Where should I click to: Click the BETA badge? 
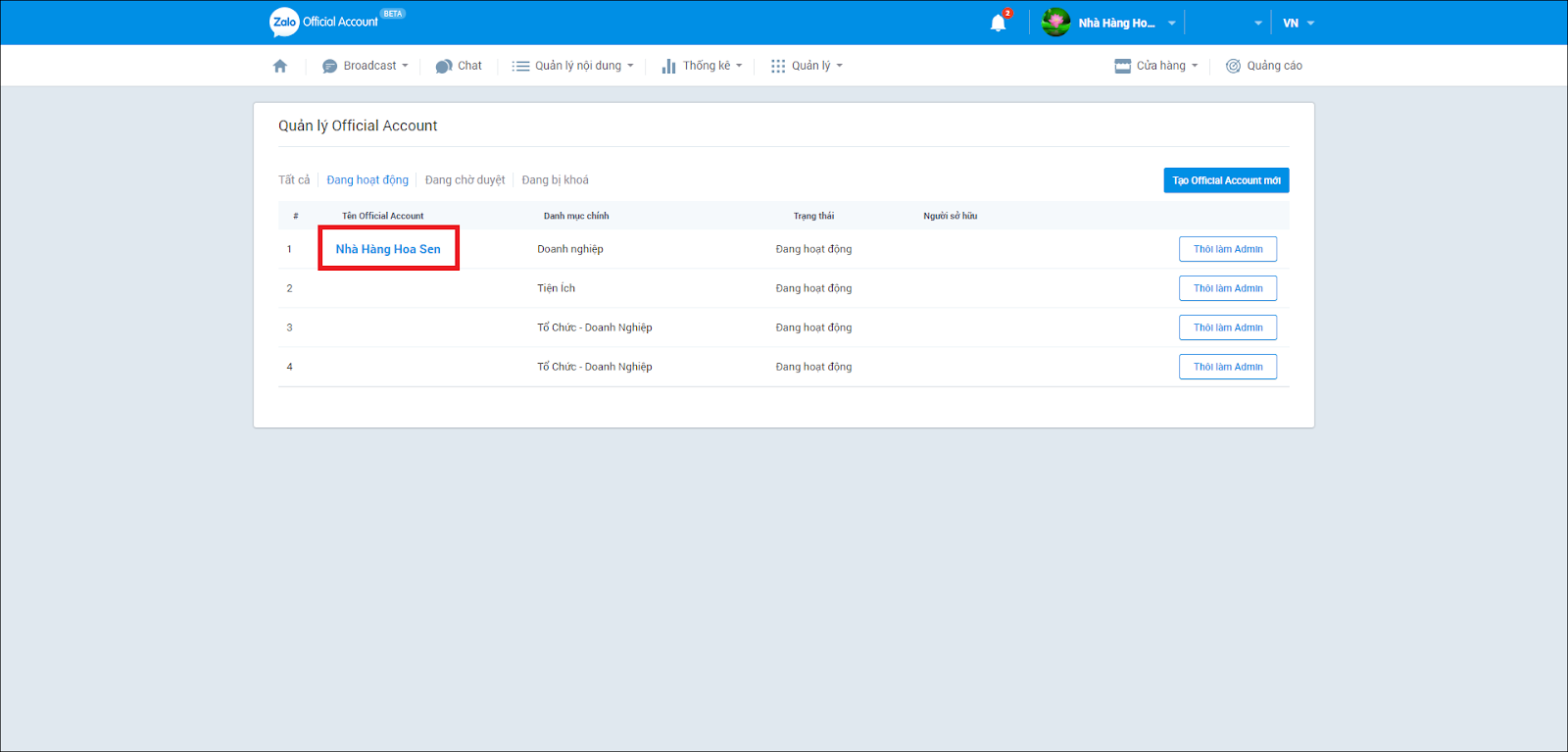(393, 14)
